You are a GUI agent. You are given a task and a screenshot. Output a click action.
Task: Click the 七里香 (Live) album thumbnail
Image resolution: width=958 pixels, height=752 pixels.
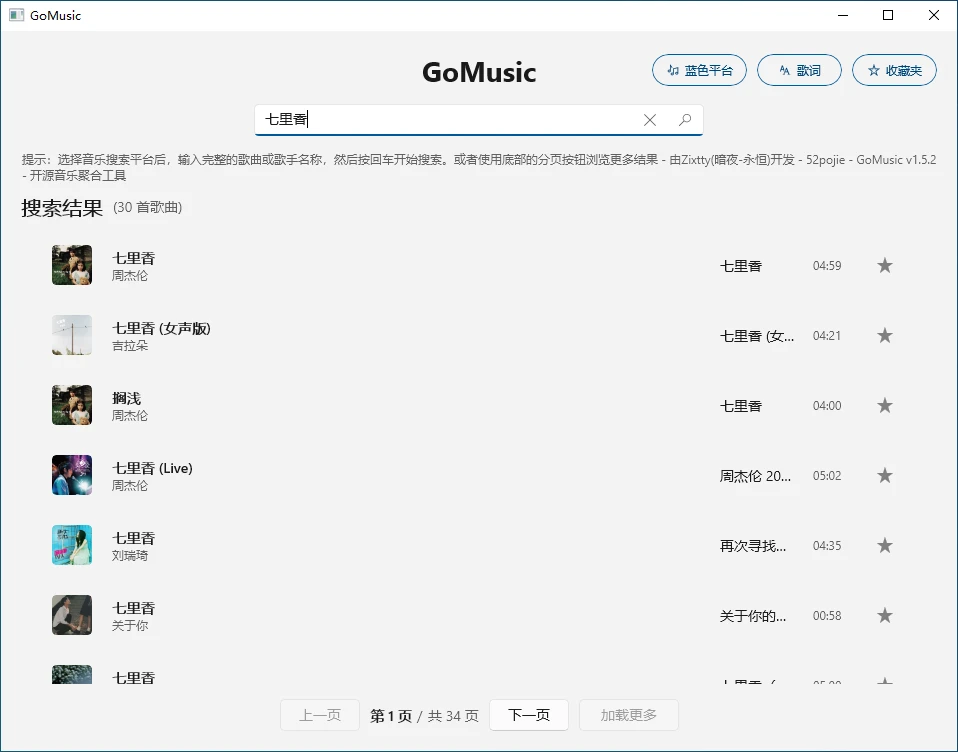click(72, 475)
